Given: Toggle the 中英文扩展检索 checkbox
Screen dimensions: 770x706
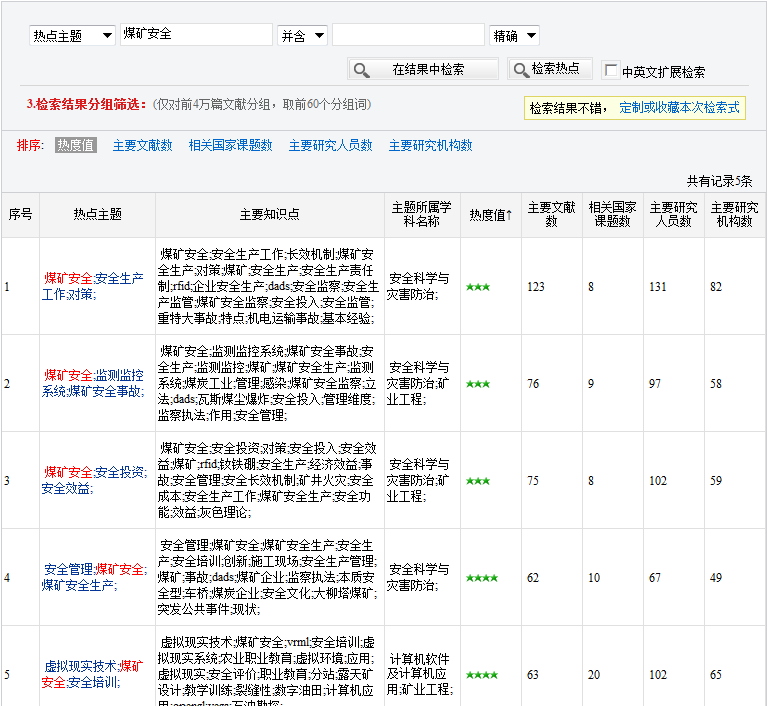Looking at the screenshot, I should coord(610,70).
